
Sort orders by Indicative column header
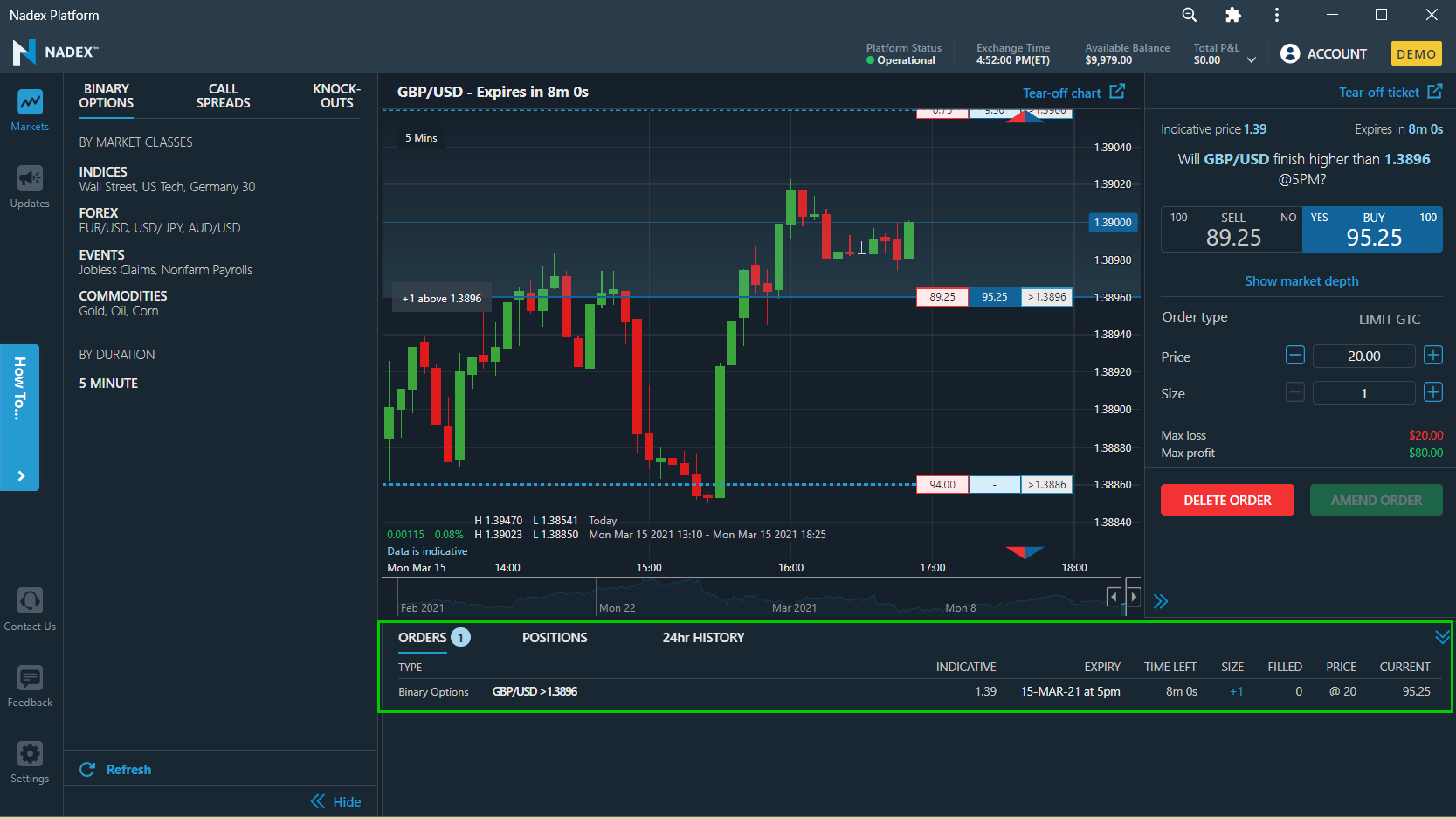(x=966, y=667)
